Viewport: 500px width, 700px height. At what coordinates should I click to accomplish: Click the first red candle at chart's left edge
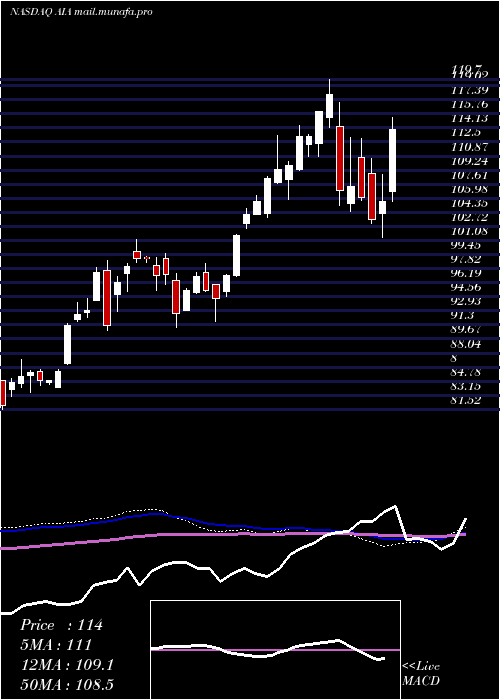tap(3, 393)
